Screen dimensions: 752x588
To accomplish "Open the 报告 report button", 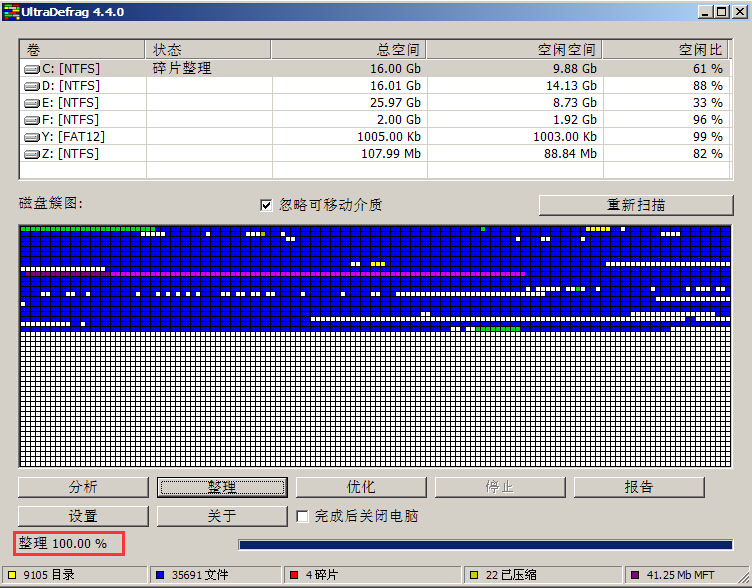I will (x=639, y=487).
